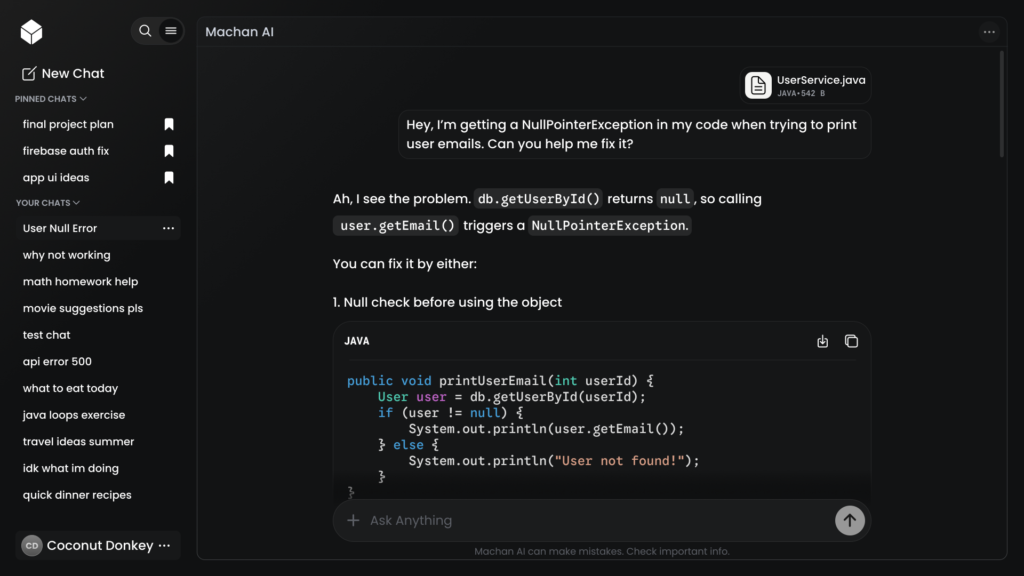Screen dimensions: 1024x576
Task: Focus the Ask Anything input field
Action: (594, 520)
